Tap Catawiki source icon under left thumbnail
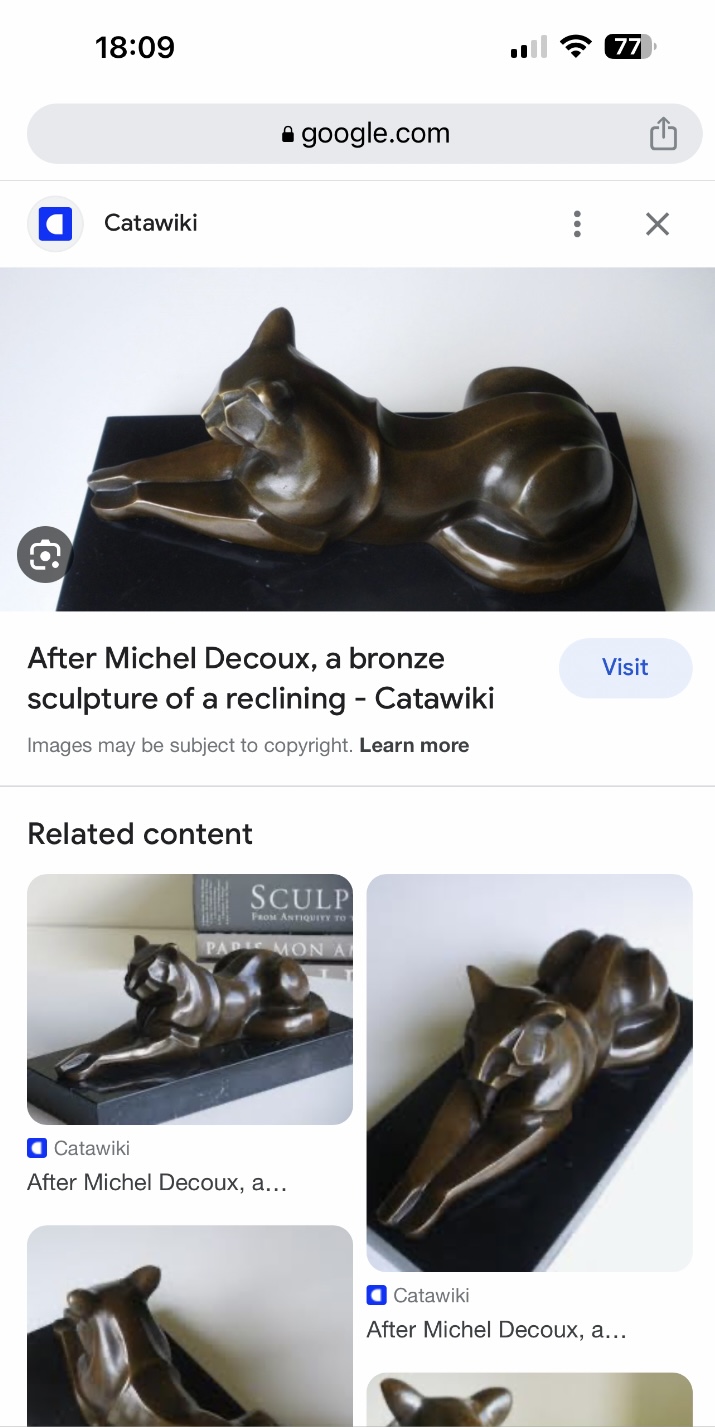The image size is (715, 1427). (37, 1148)
